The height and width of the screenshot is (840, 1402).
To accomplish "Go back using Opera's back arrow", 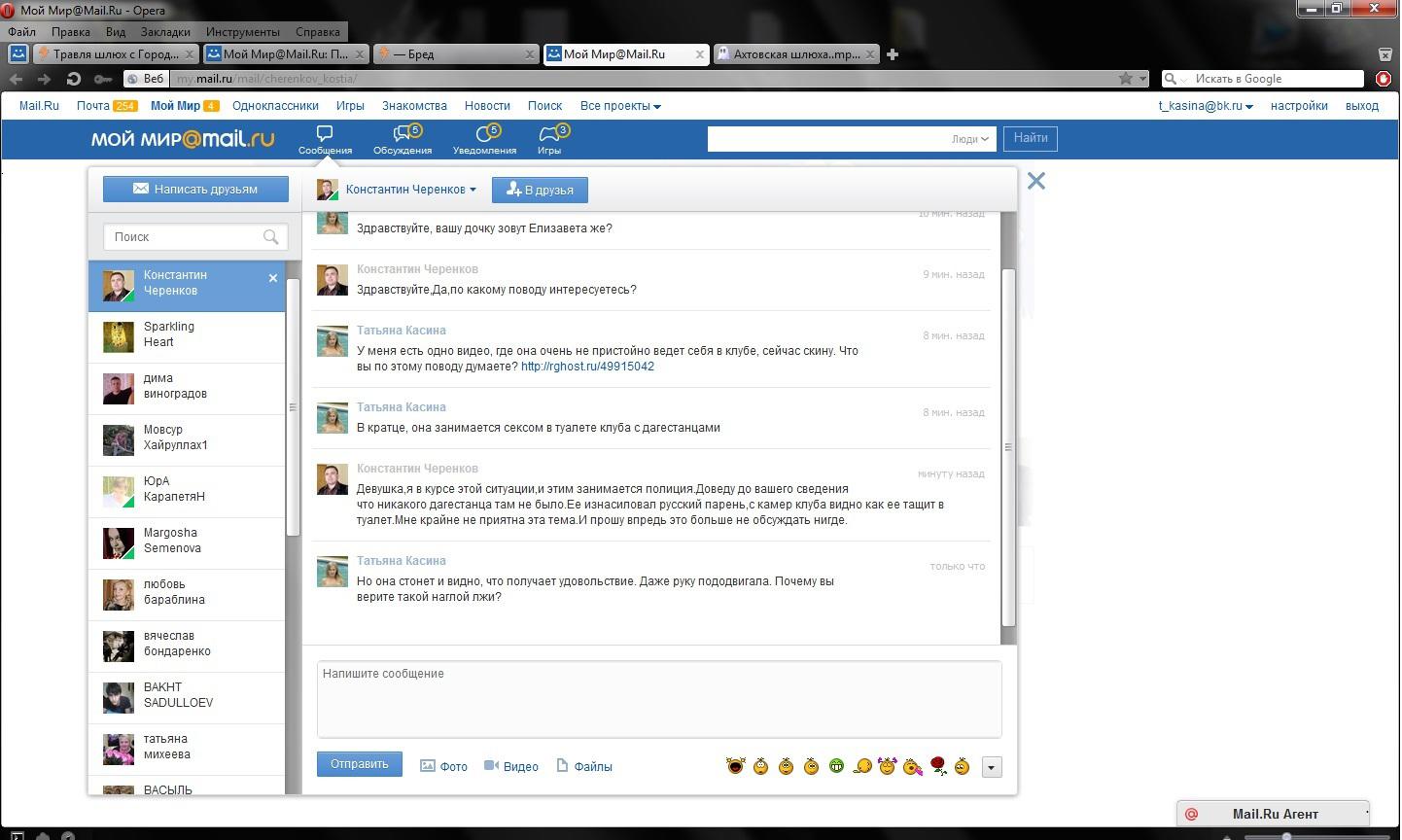I will click(16, 79).
